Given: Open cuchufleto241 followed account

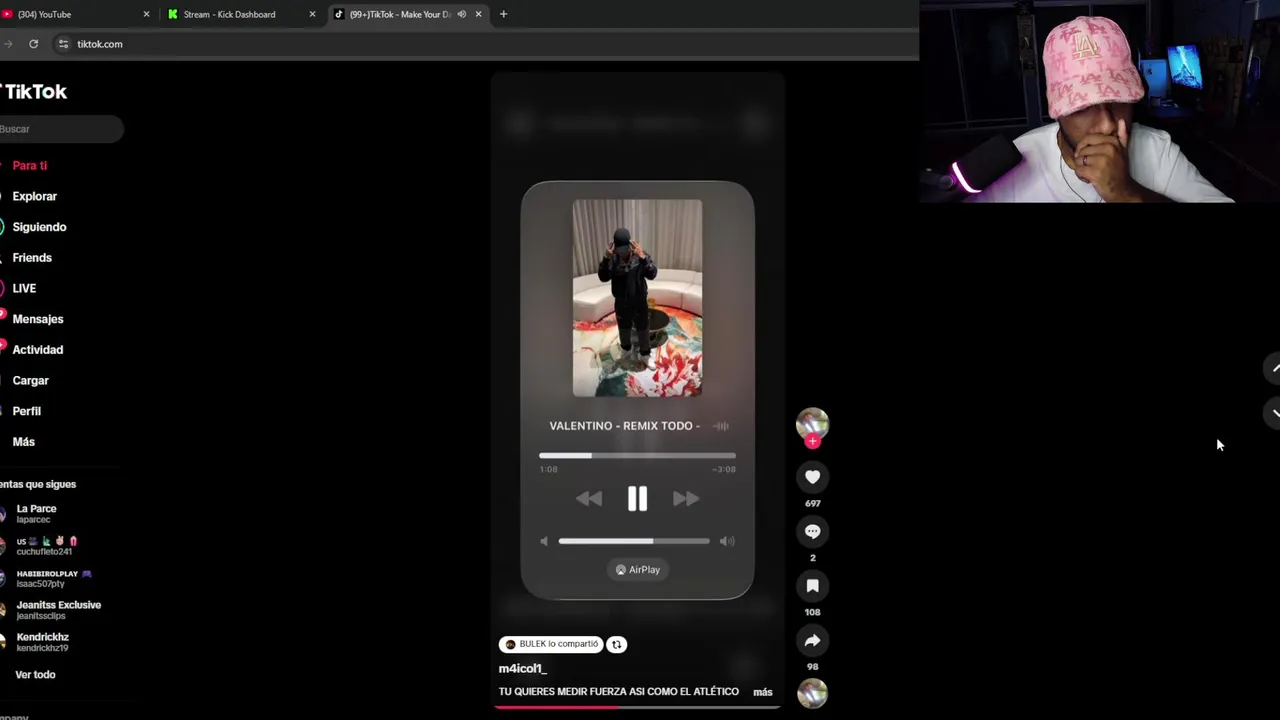Looking at the screenshot, I should (x=44, y=546).
